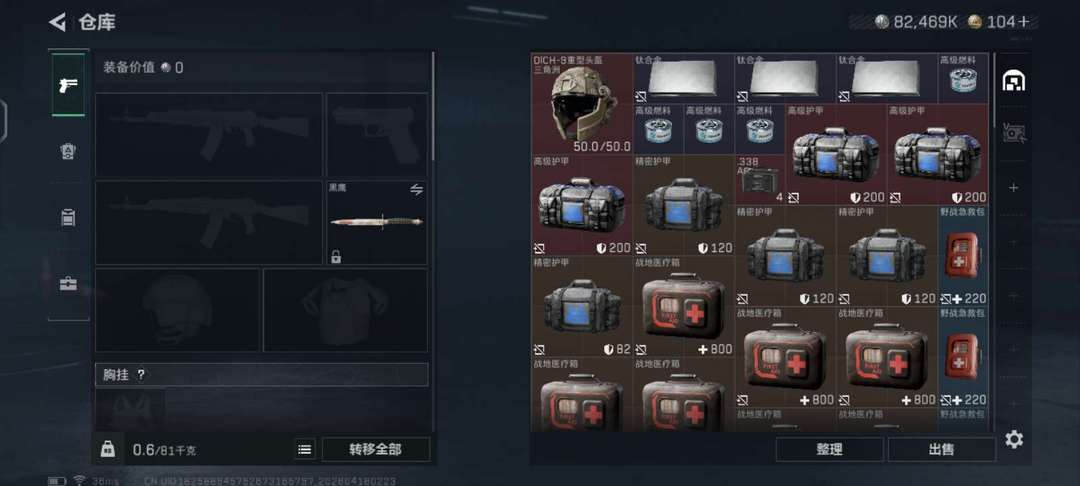The image size is (1080, 486).
Task: Click the 转移全部 button
Action: [375, 450]
